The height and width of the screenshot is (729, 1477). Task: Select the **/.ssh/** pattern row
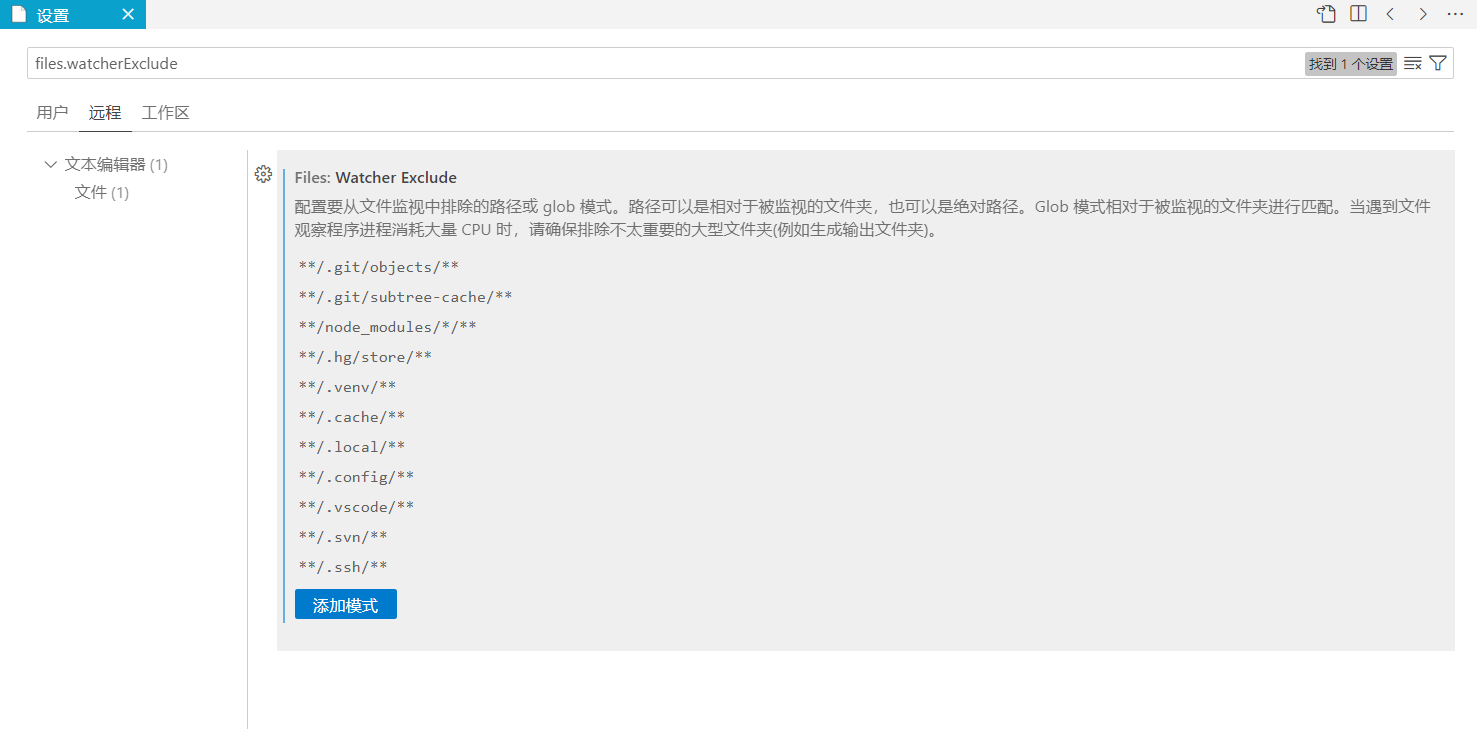(x=343, y=567)
